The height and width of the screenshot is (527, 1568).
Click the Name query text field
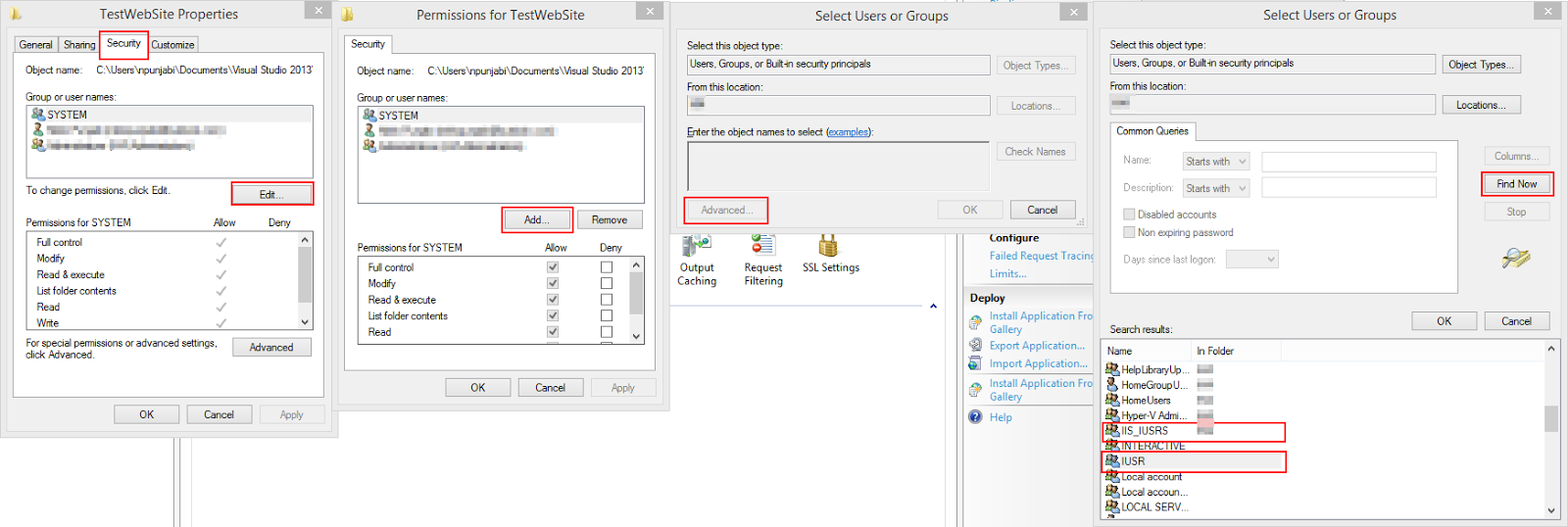(x=1348, y=162)
